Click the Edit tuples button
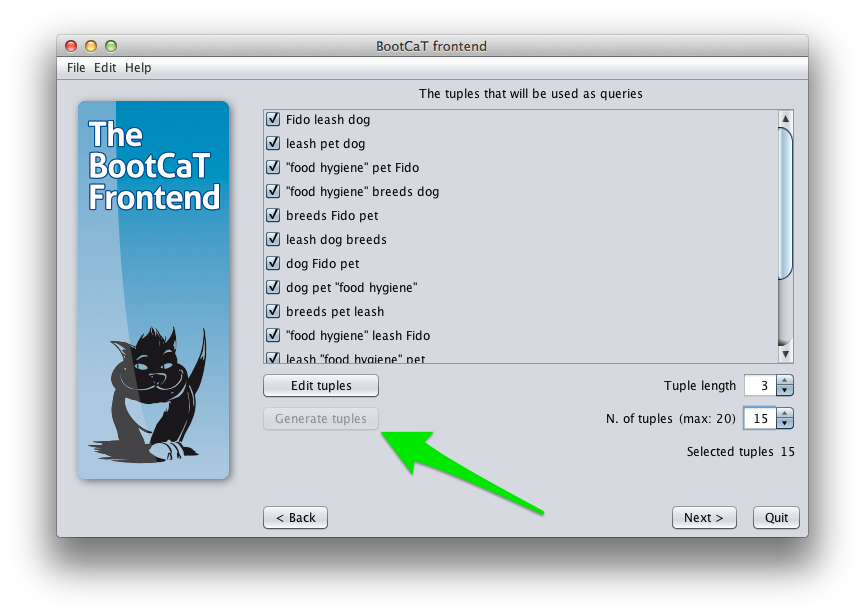The width and height of the screenshot is (865, 616). click(321, 385)
